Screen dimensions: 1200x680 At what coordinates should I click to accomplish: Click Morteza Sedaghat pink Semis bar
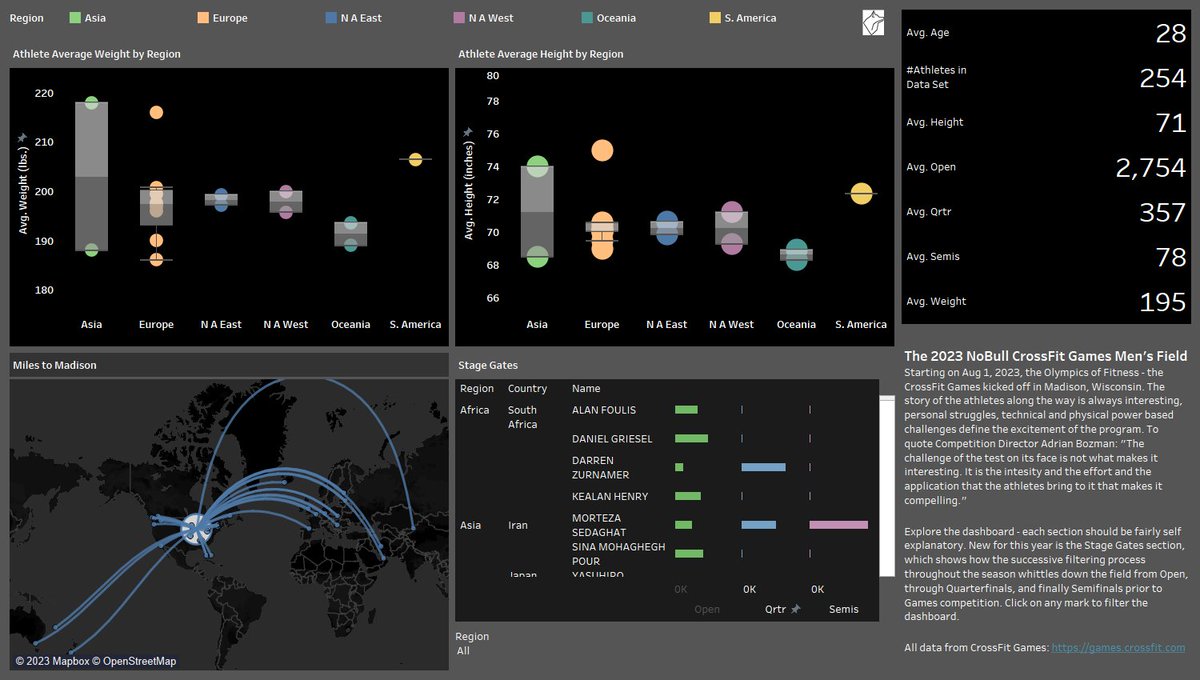[839, 525]
